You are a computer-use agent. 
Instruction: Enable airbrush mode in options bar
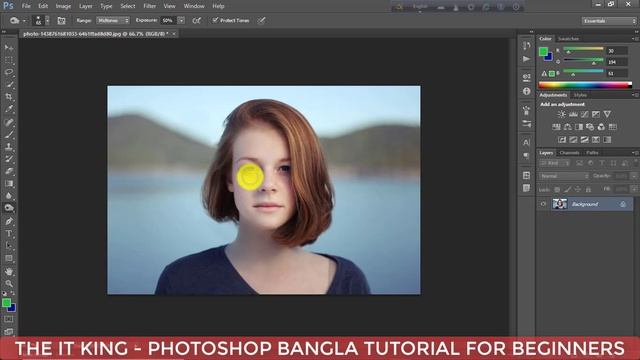196,20
